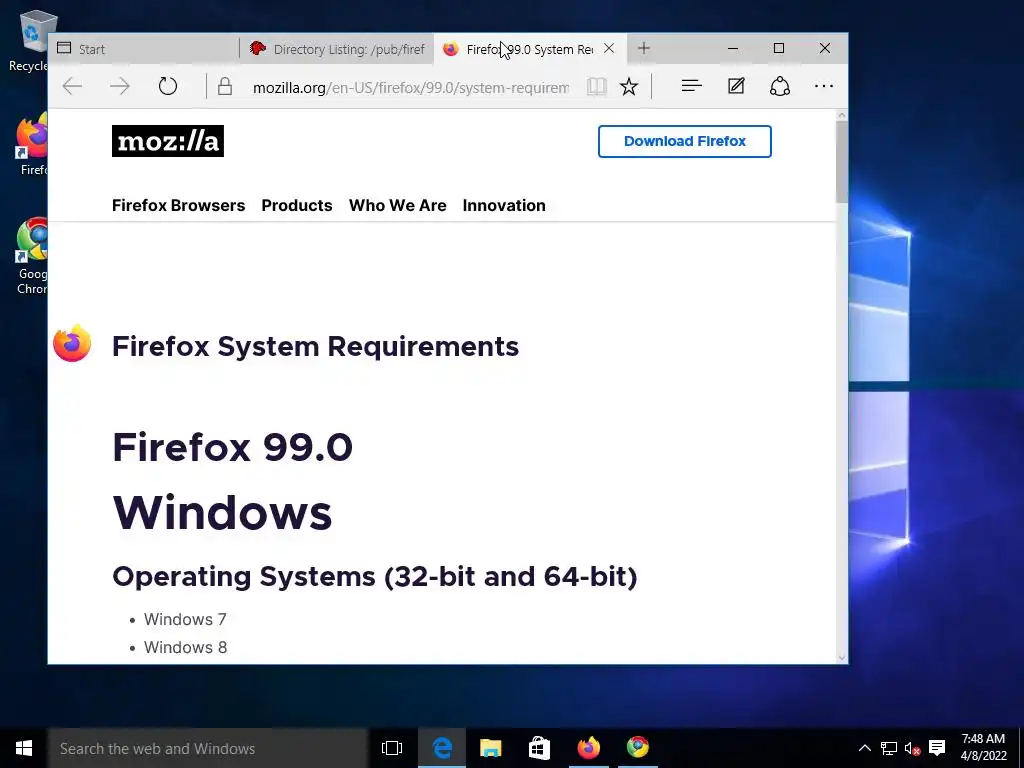
Task: Click the page vertical scrollbar thumb
Action: tap(842, 161)
